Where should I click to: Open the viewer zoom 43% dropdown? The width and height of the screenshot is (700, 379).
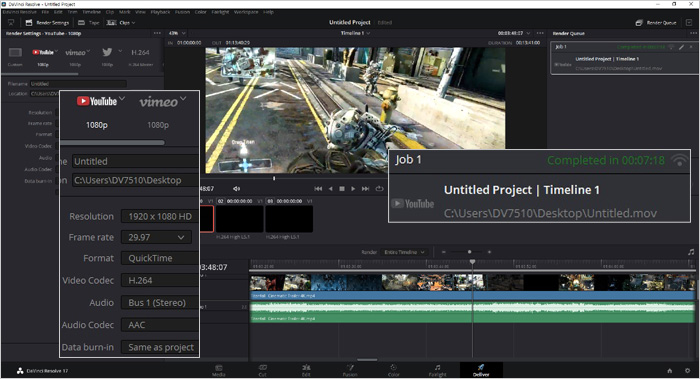tap(177, 33)
